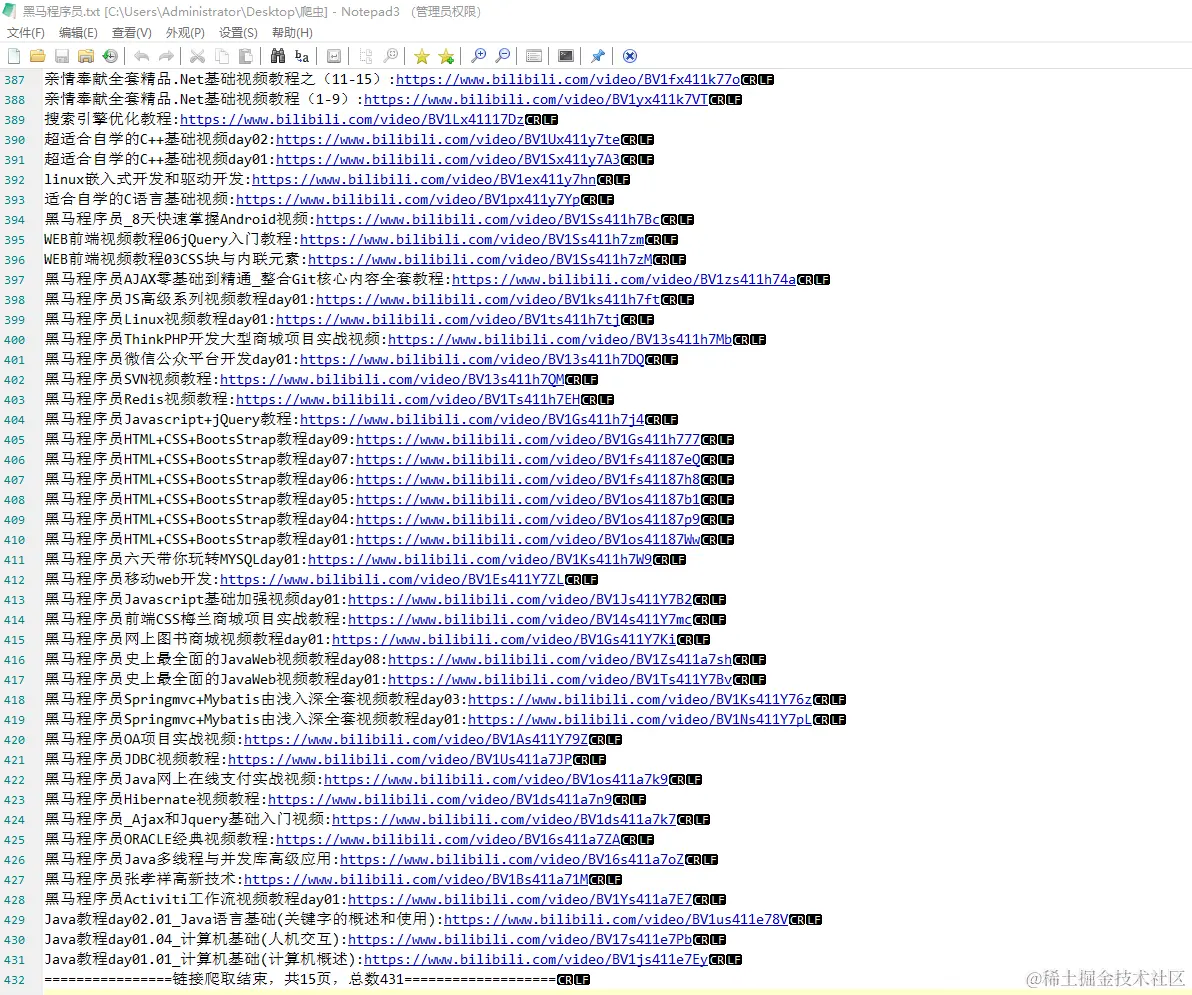Click line number 432 in the margin

click(x=14, y=980)
